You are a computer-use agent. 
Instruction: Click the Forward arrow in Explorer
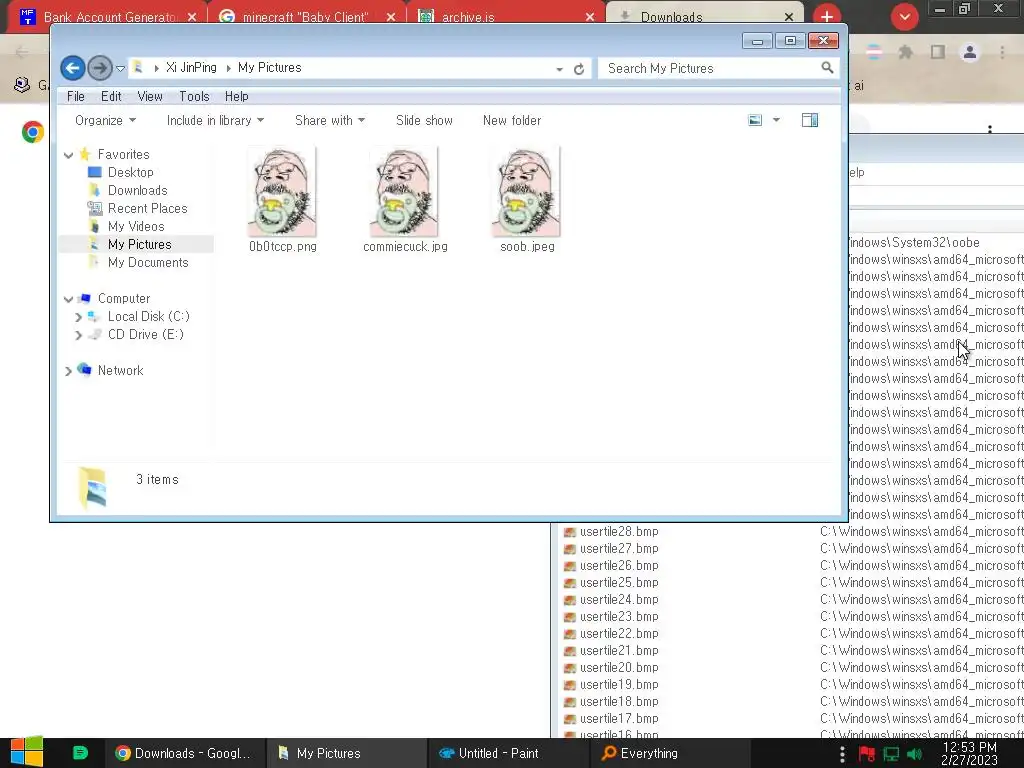99,68
